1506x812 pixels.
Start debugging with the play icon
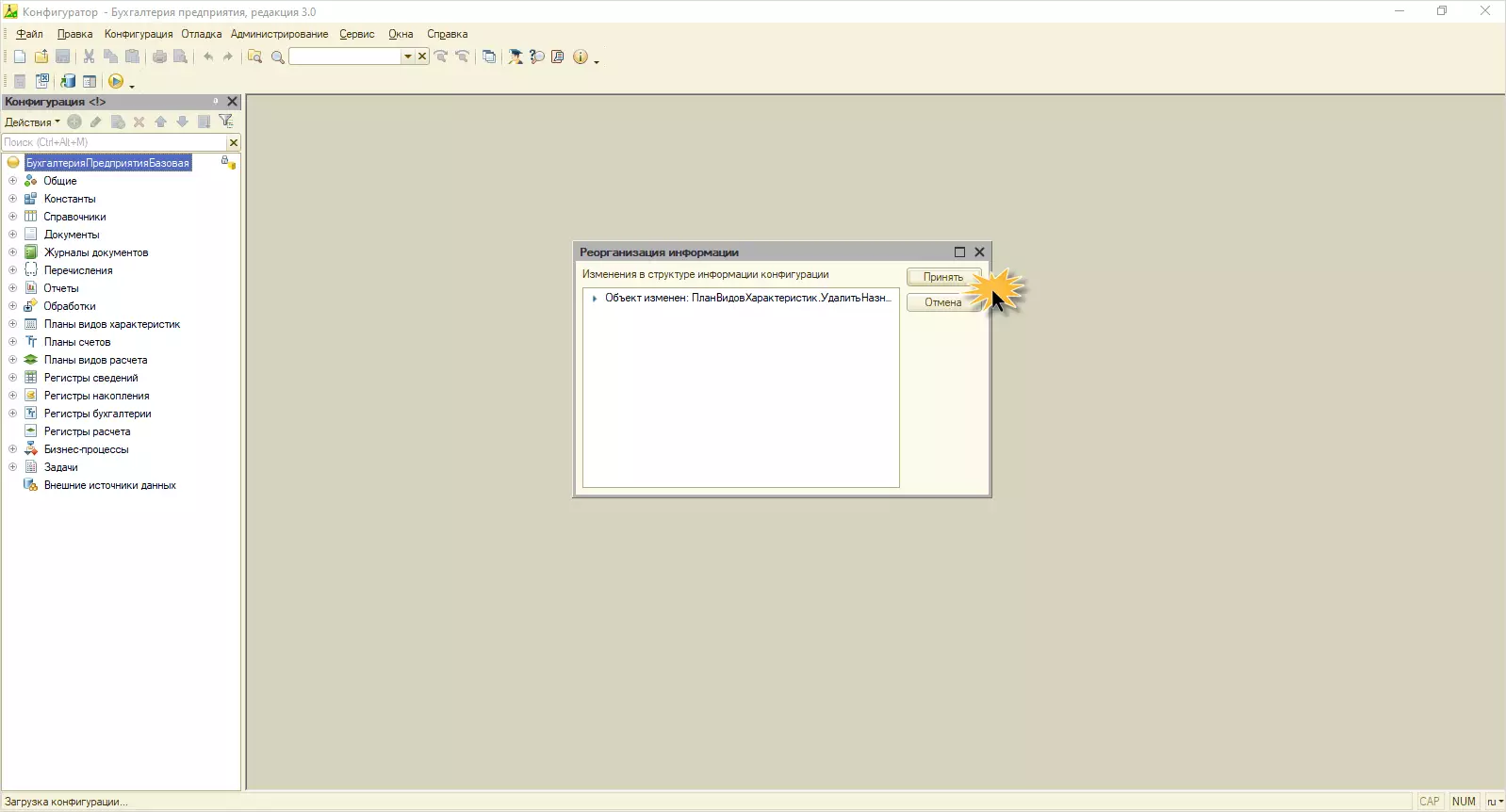(116, 81)
